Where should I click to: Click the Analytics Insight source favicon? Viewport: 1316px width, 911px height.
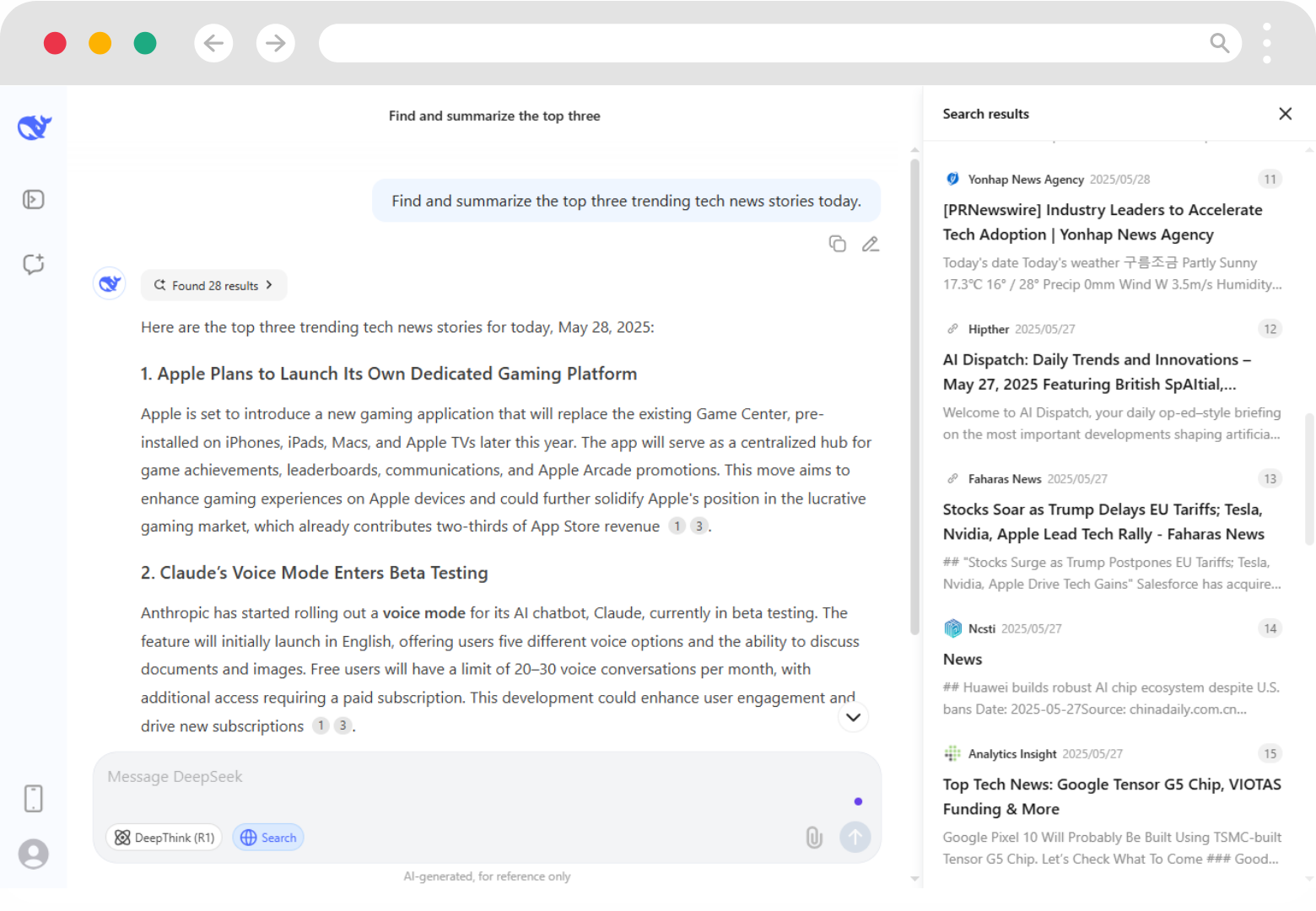[952, 753]
